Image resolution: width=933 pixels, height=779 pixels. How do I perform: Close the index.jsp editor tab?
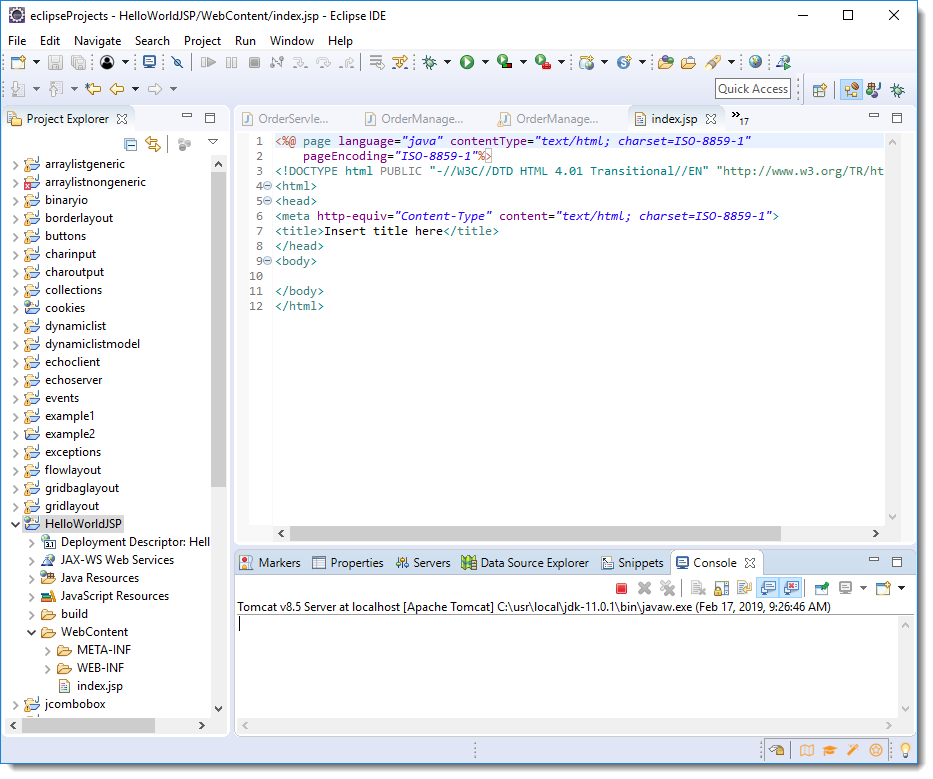point(711,119)
